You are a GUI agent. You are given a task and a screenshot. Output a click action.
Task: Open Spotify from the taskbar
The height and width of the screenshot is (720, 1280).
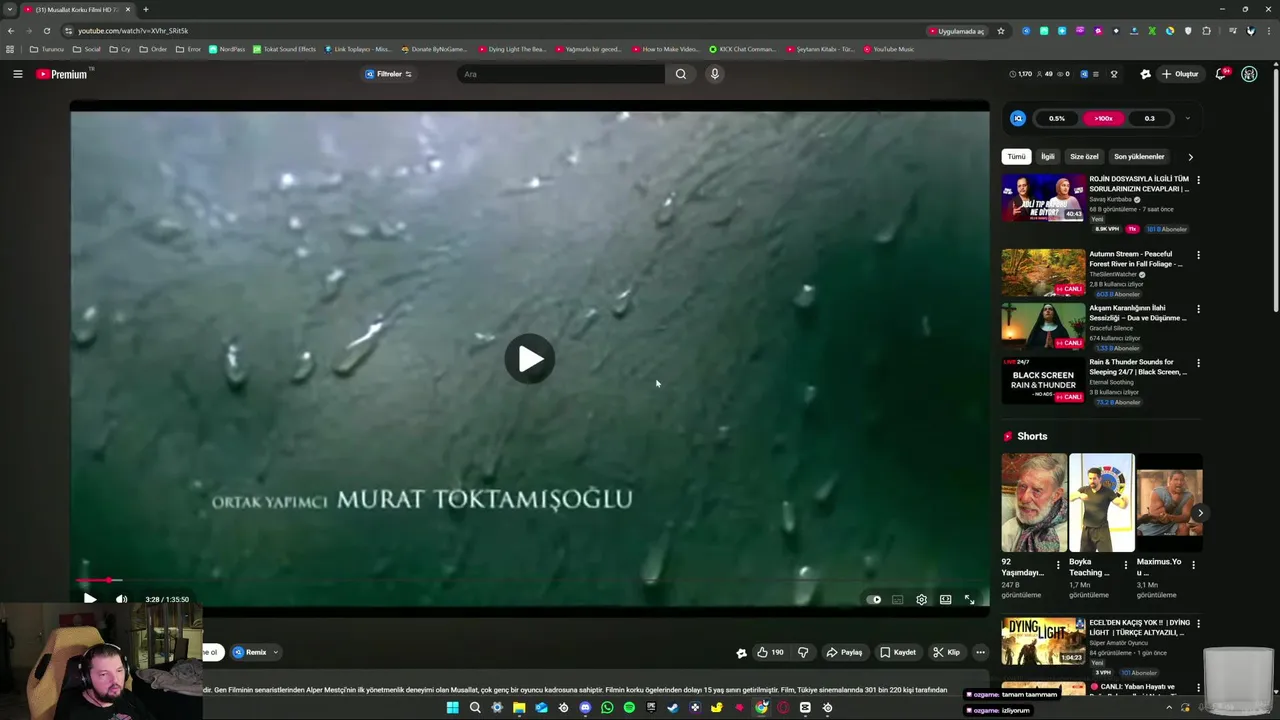(629, 708)
